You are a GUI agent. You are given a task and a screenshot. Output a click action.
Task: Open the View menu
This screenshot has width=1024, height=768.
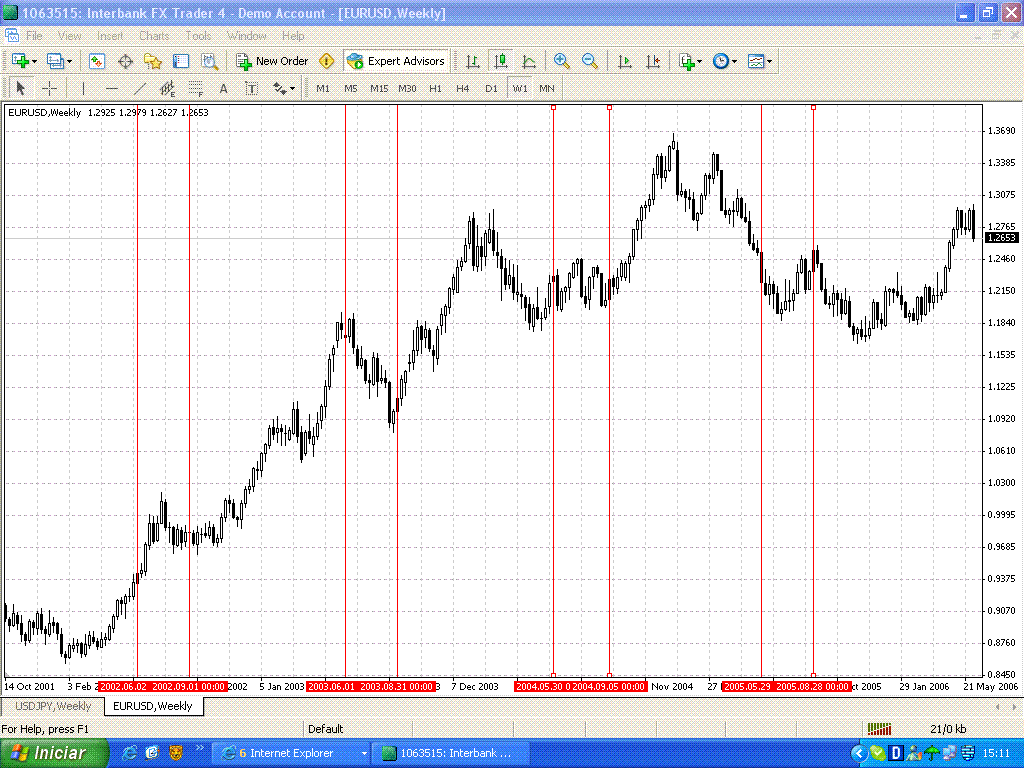click(x=69, y=36)
